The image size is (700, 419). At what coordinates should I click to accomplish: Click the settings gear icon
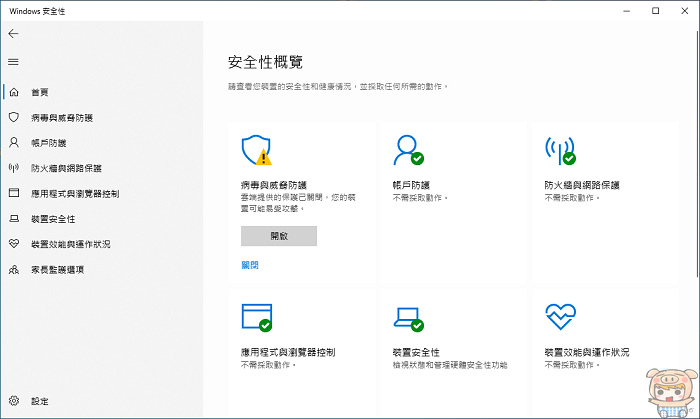pos(14,401)
